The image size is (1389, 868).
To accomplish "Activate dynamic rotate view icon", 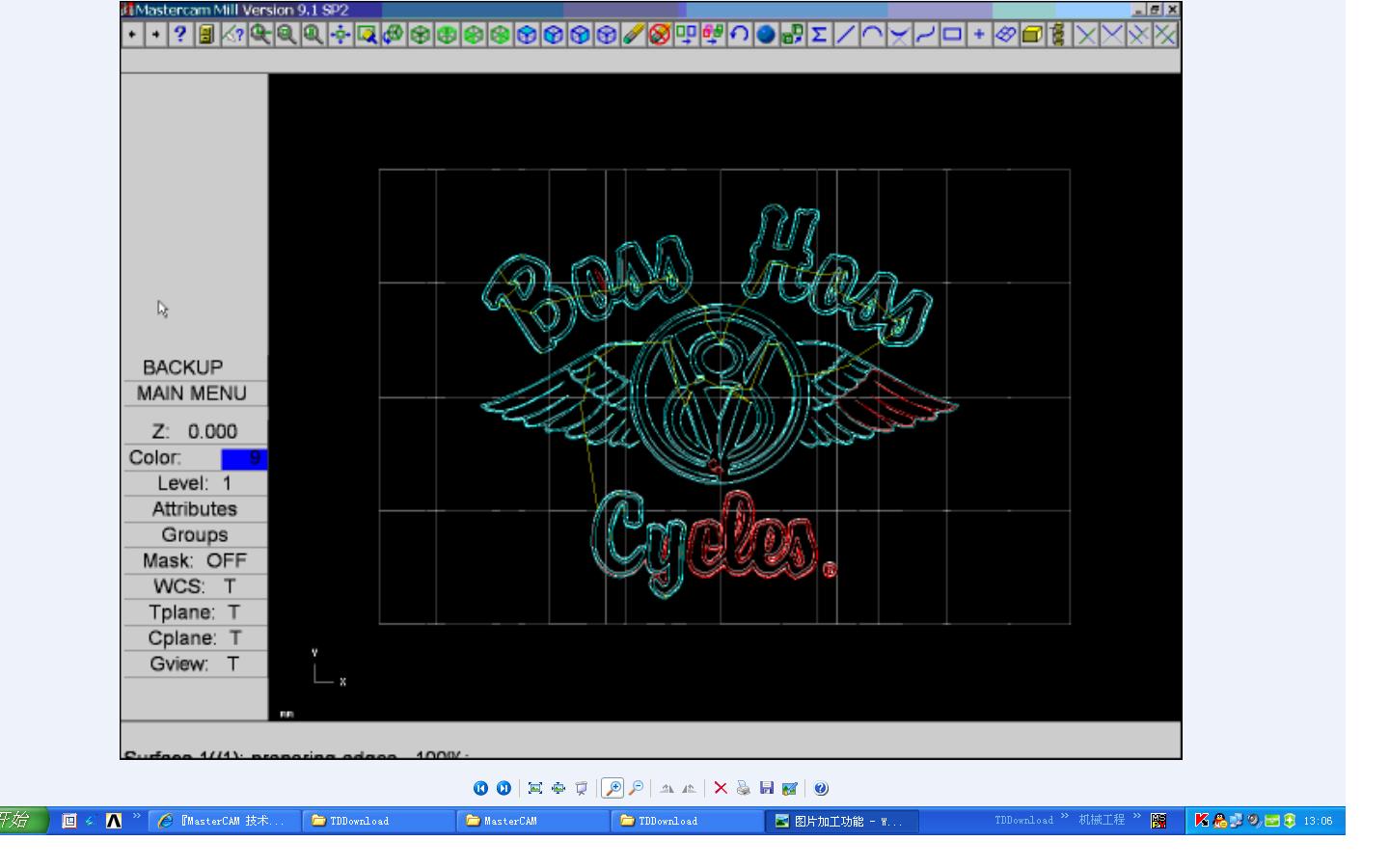I will click(x=393, y=35).
